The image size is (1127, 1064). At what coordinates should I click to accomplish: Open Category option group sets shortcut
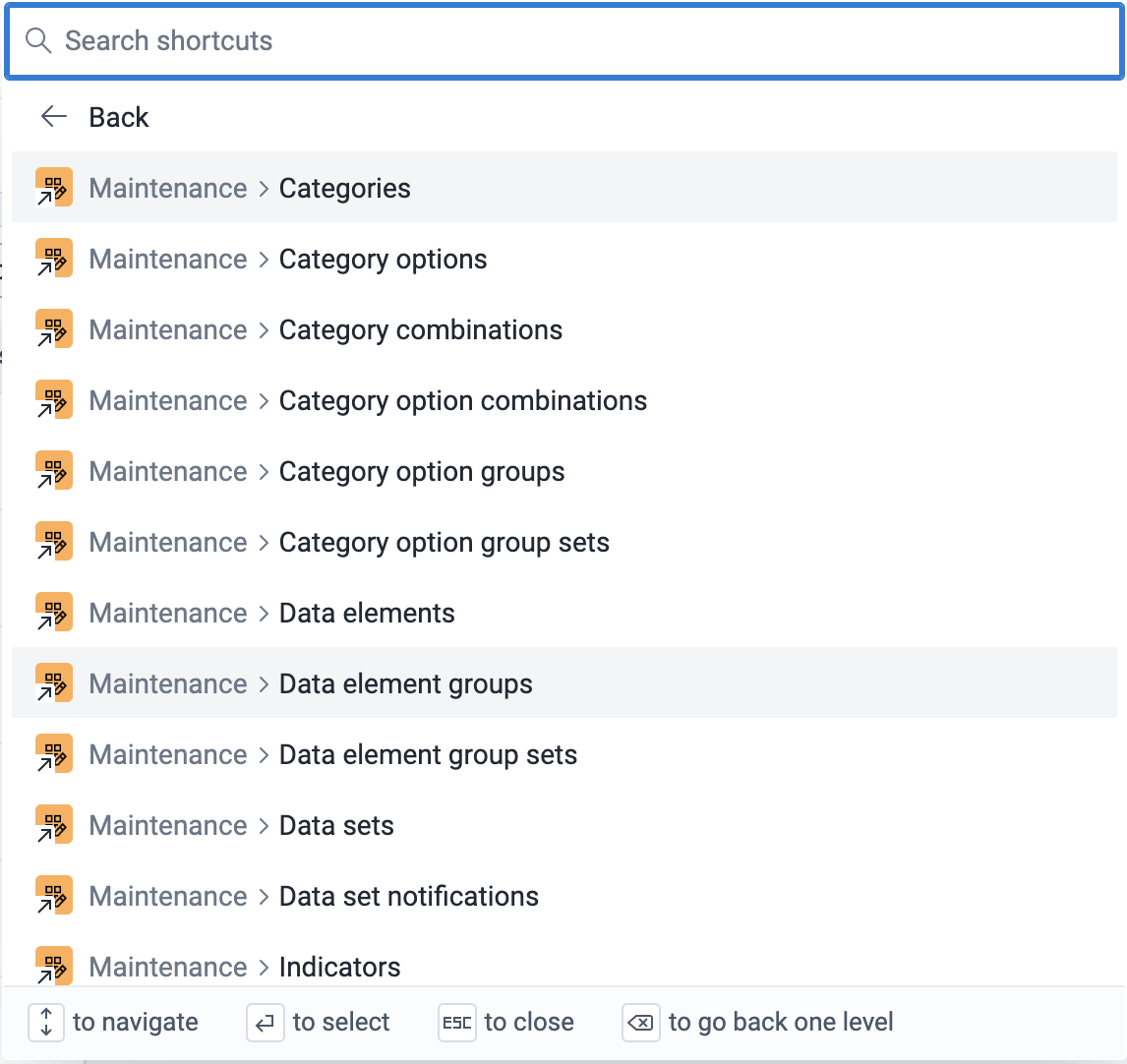tap(444, 542)
